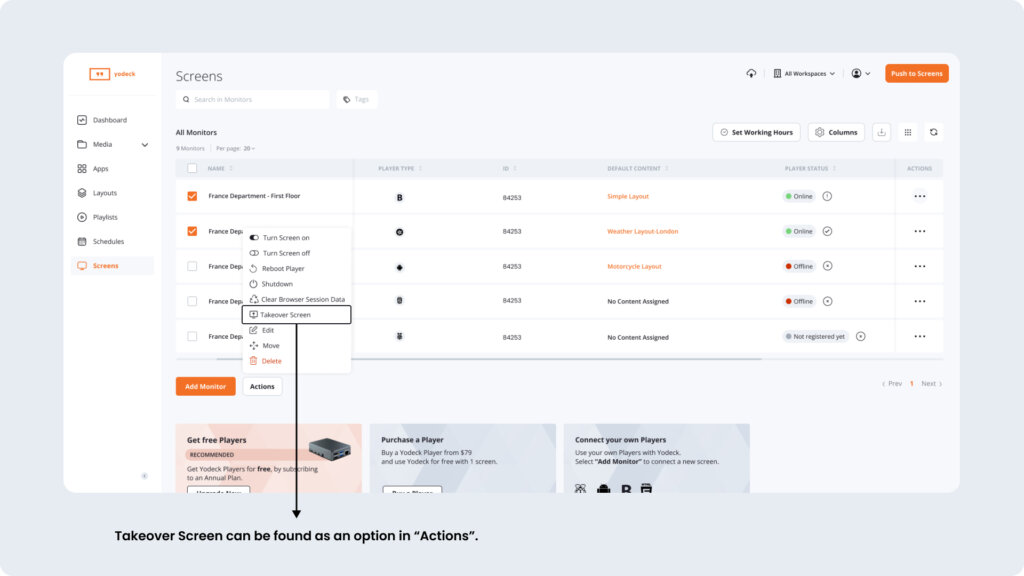The height and width of the screenshot is (576, 1024).
Task: Open Schedules in the sidebar
Action: pos(108,241)
